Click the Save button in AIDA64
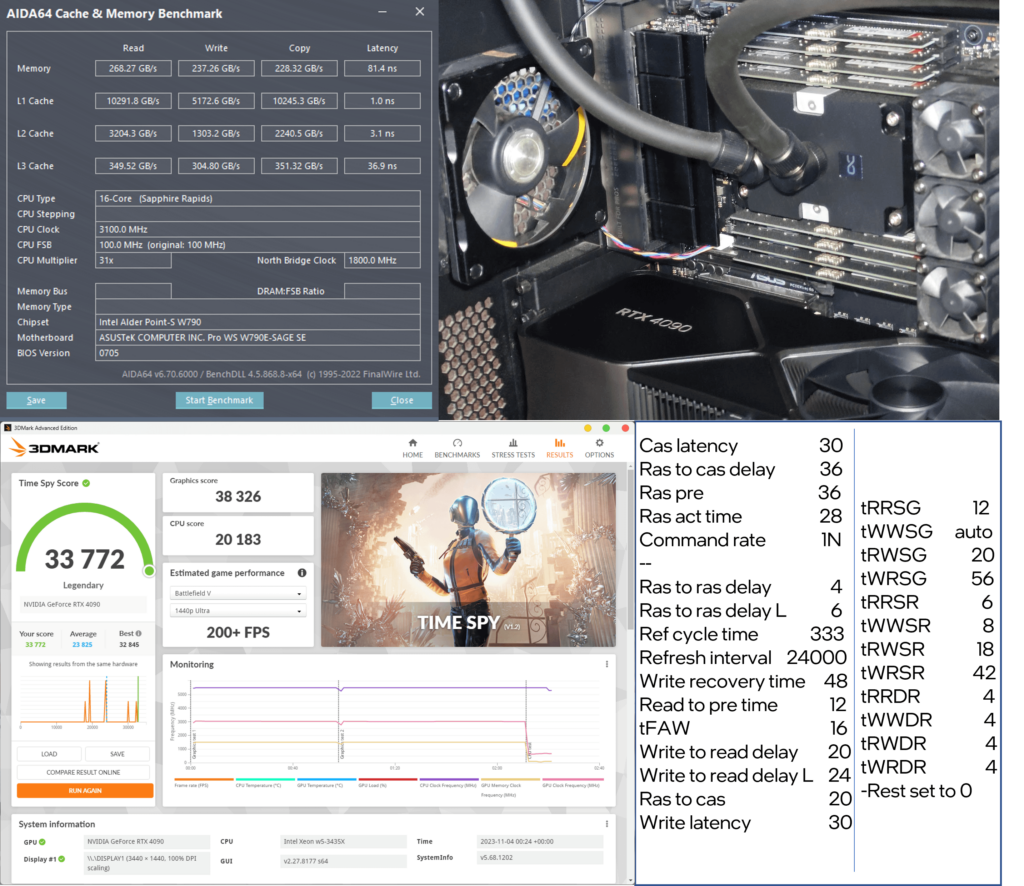The height and width of the screenshot is (886, 1024). pyautogui.click(x=37, y=400)
